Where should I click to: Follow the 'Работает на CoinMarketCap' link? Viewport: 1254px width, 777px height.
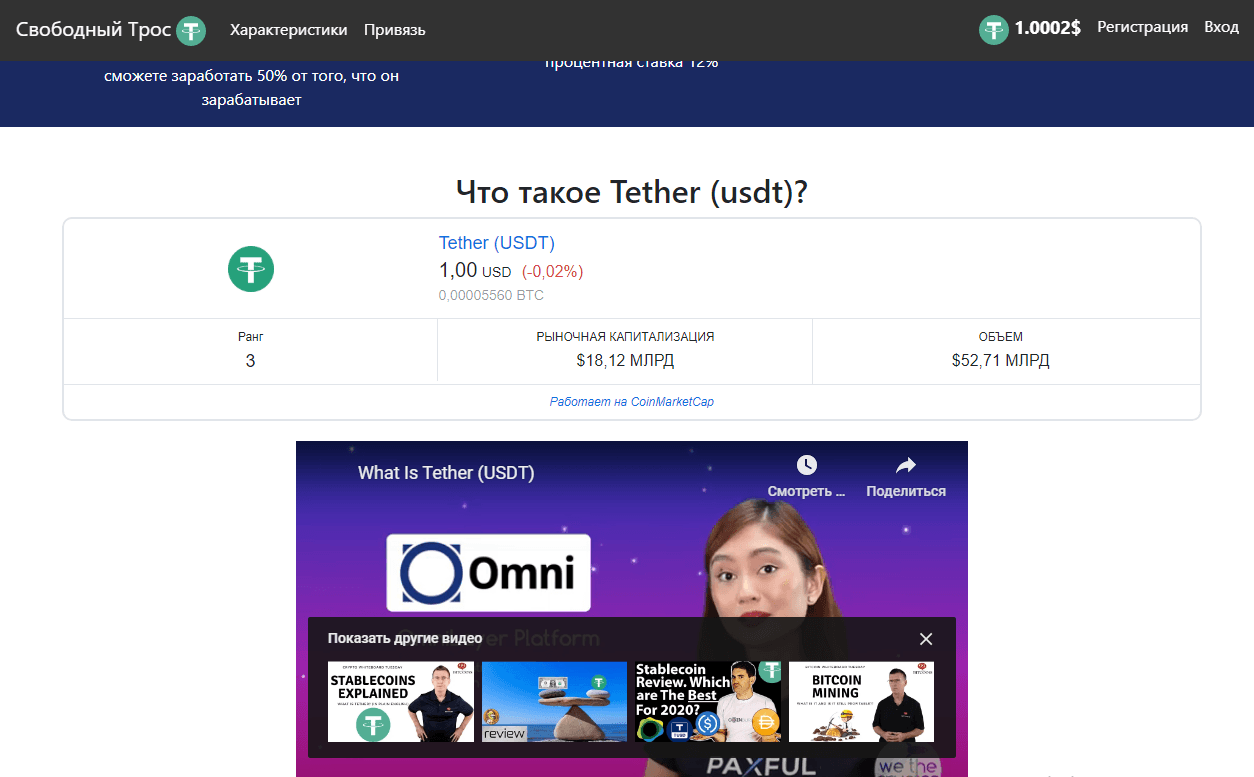(631, 402)
